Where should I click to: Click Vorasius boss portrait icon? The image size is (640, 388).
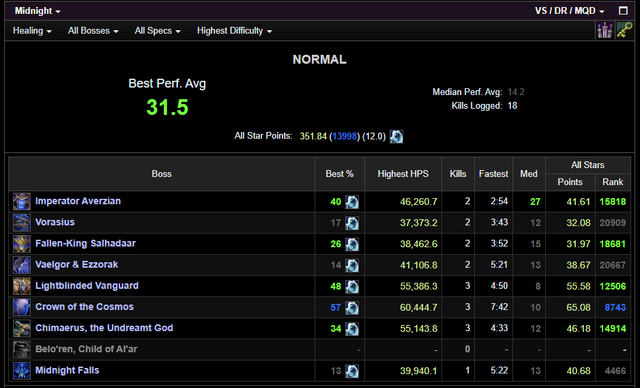[22, 223]
